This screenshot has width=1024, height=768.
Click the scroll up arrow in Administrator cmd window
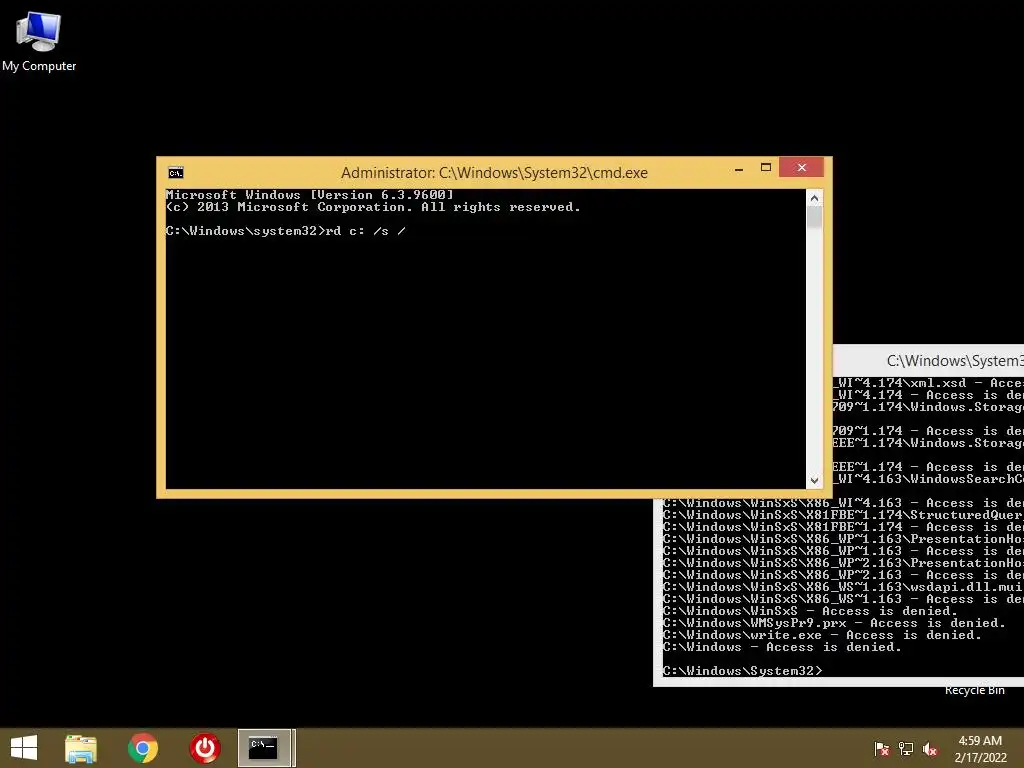814,198
